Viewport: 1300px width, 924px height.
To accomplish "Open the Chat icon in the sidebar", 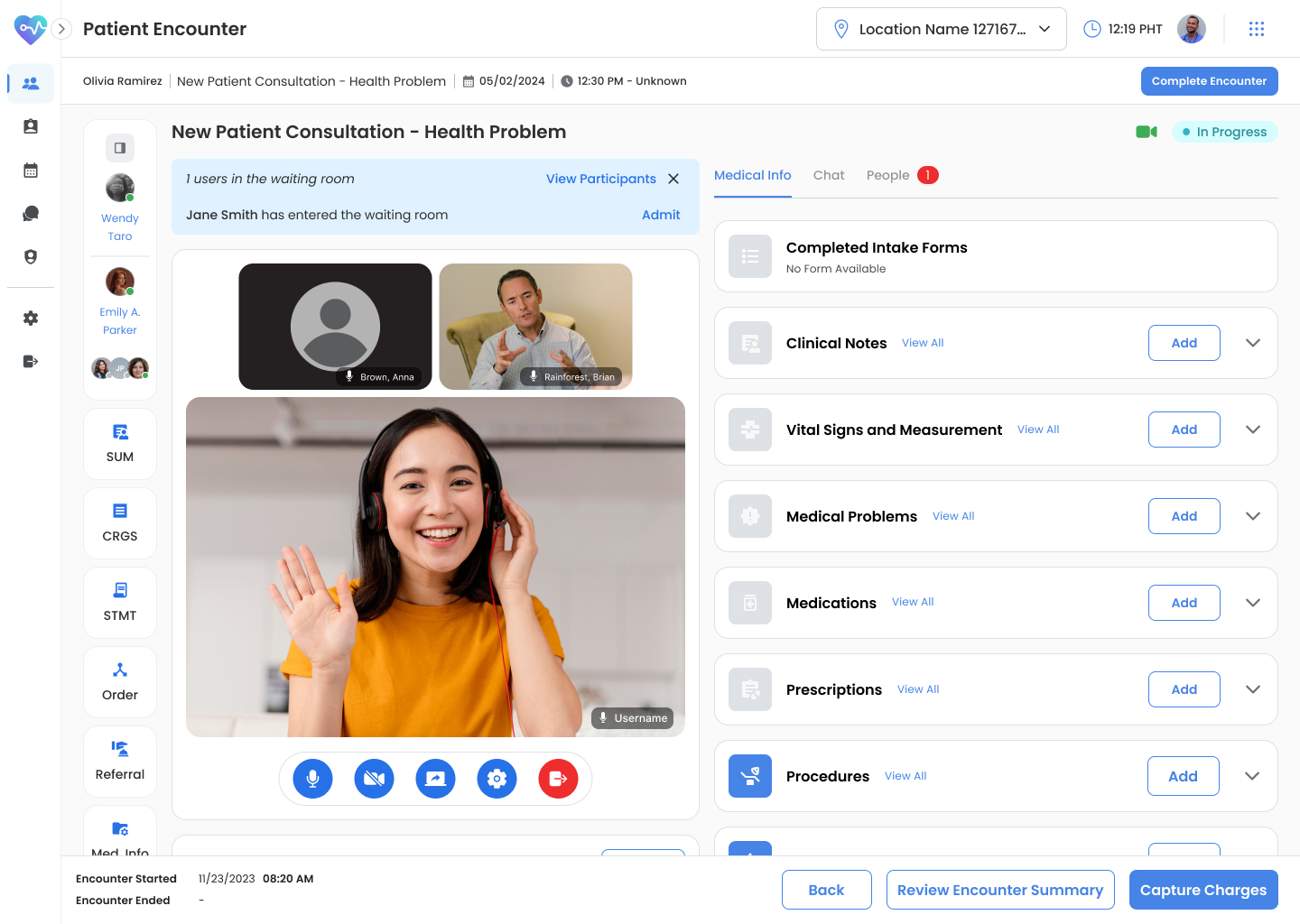I will pyautogui.click(x=31, y=213).
